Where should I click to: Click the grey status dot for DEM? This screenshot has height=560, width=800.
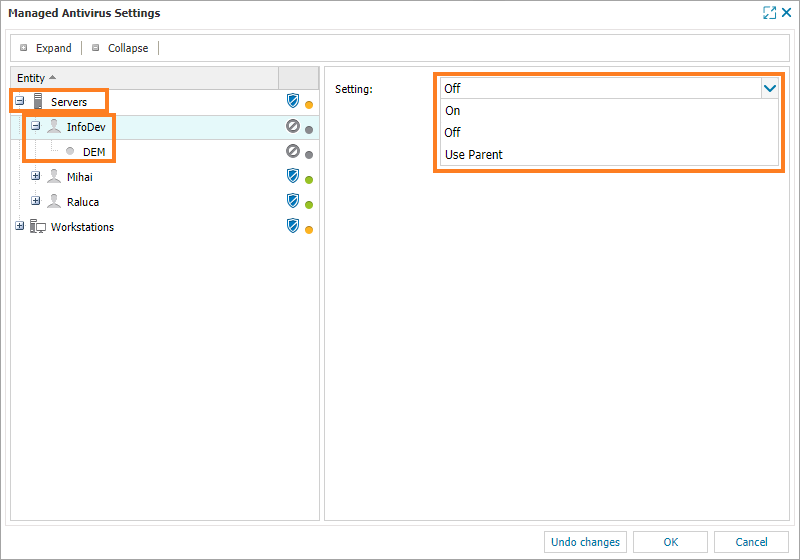pos(309,155)
